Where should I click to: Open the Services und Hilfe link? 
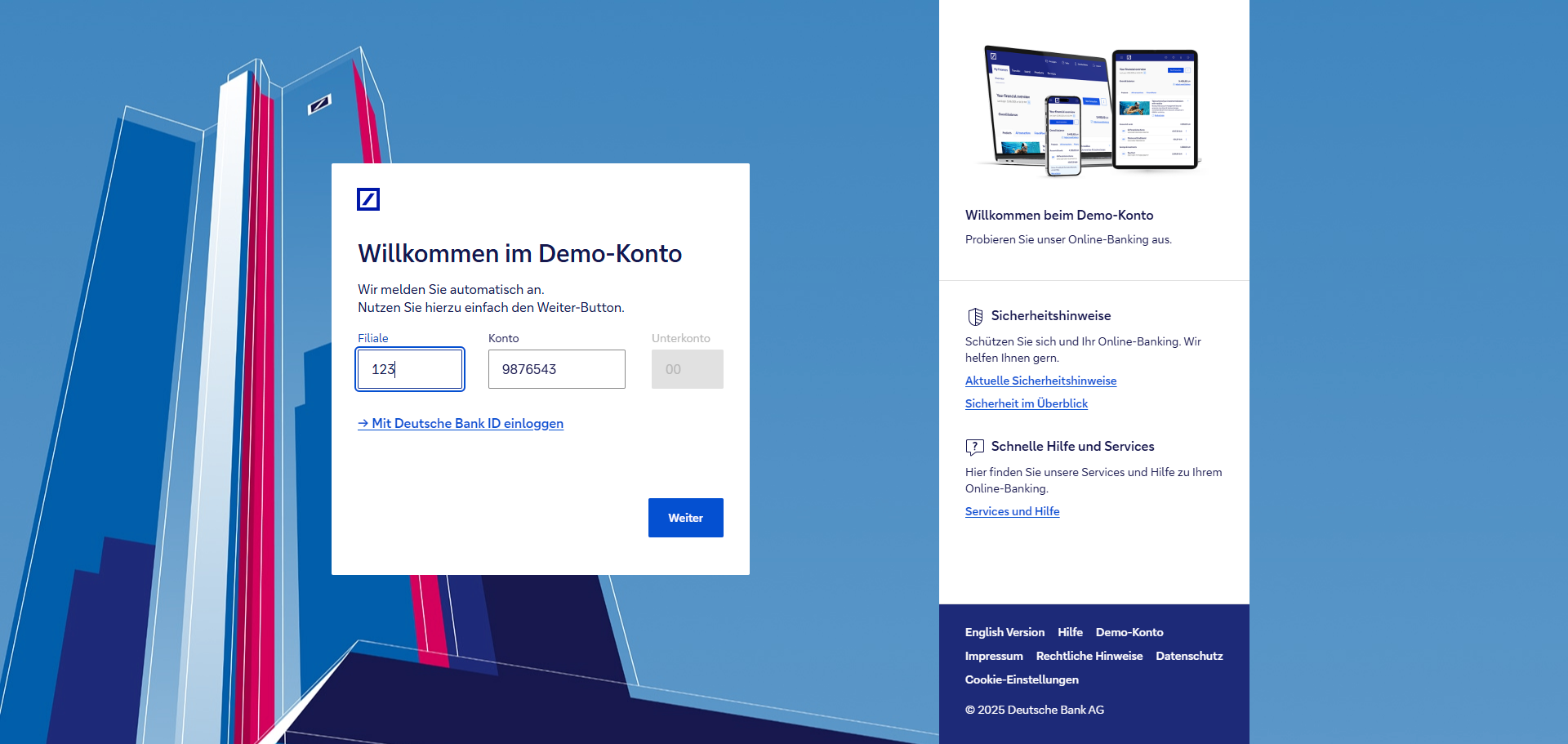point(1013,511)
